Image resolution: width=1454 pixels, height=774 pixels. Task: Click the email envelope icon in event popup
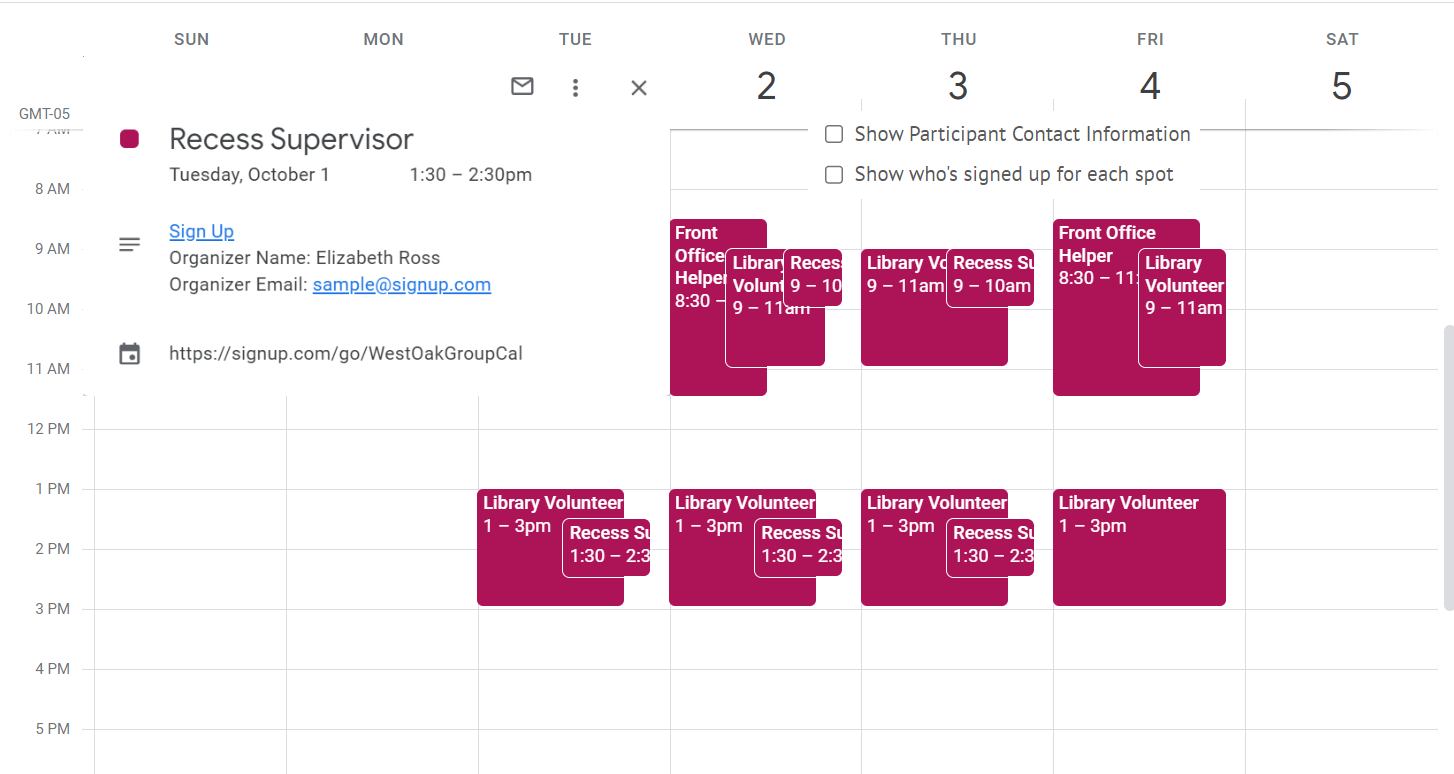point(522,87)
